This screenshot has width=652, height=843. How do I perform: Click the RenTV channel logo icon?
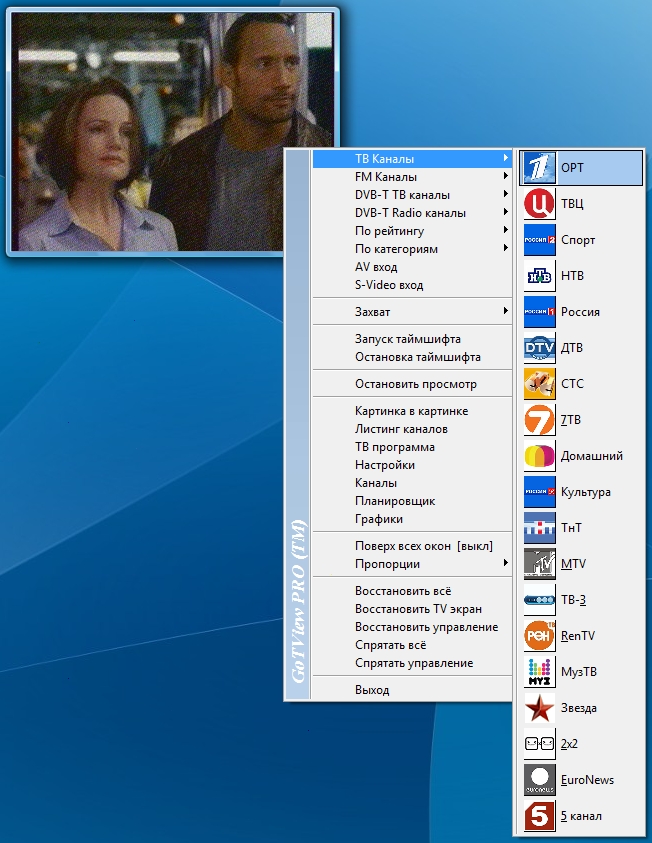coord(540,636)
